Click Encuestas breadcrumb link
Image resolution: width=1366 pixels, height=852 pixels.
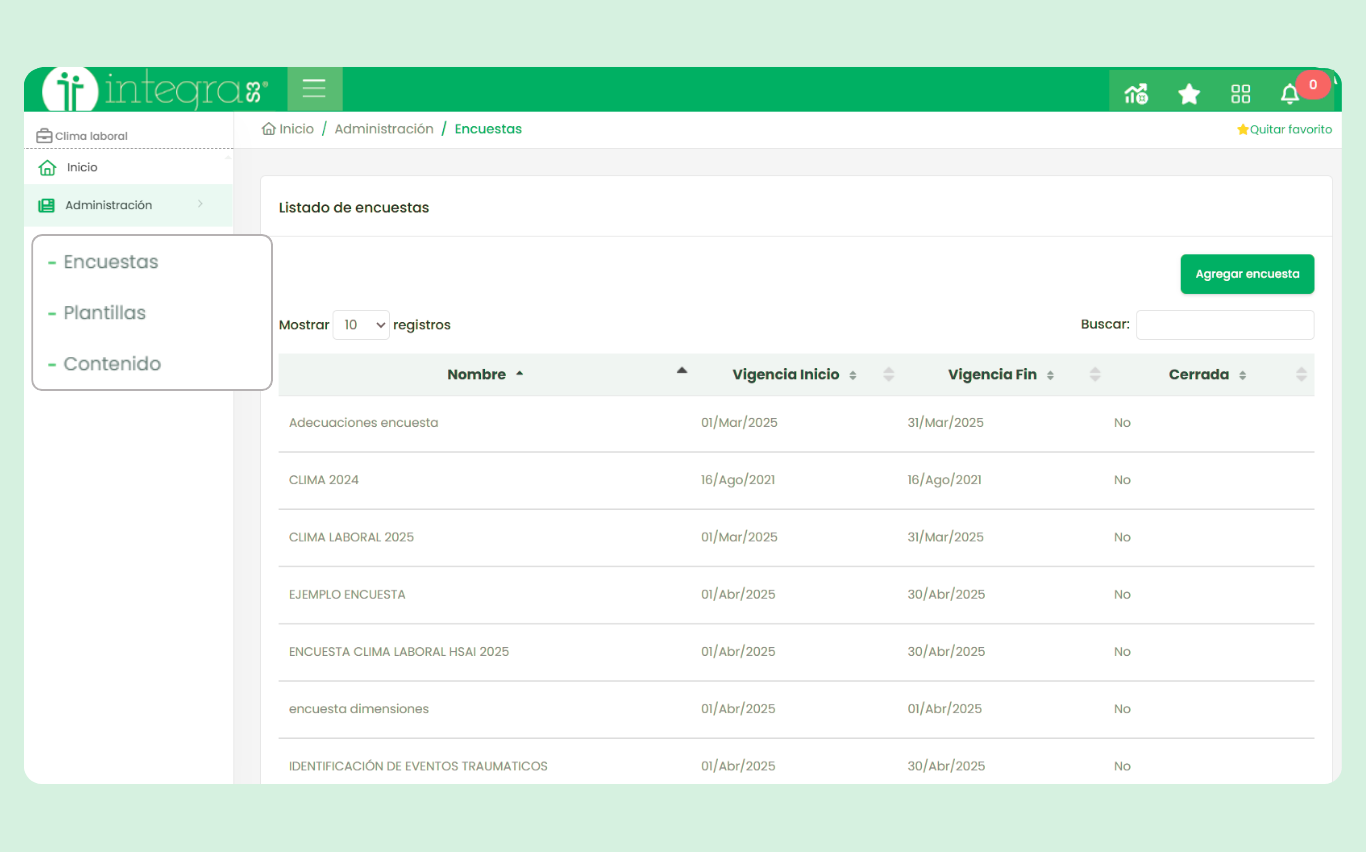(488, 129)
